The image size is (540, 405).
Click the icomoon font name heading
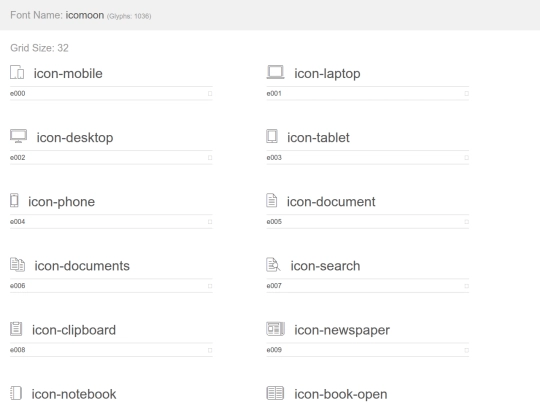85,15
